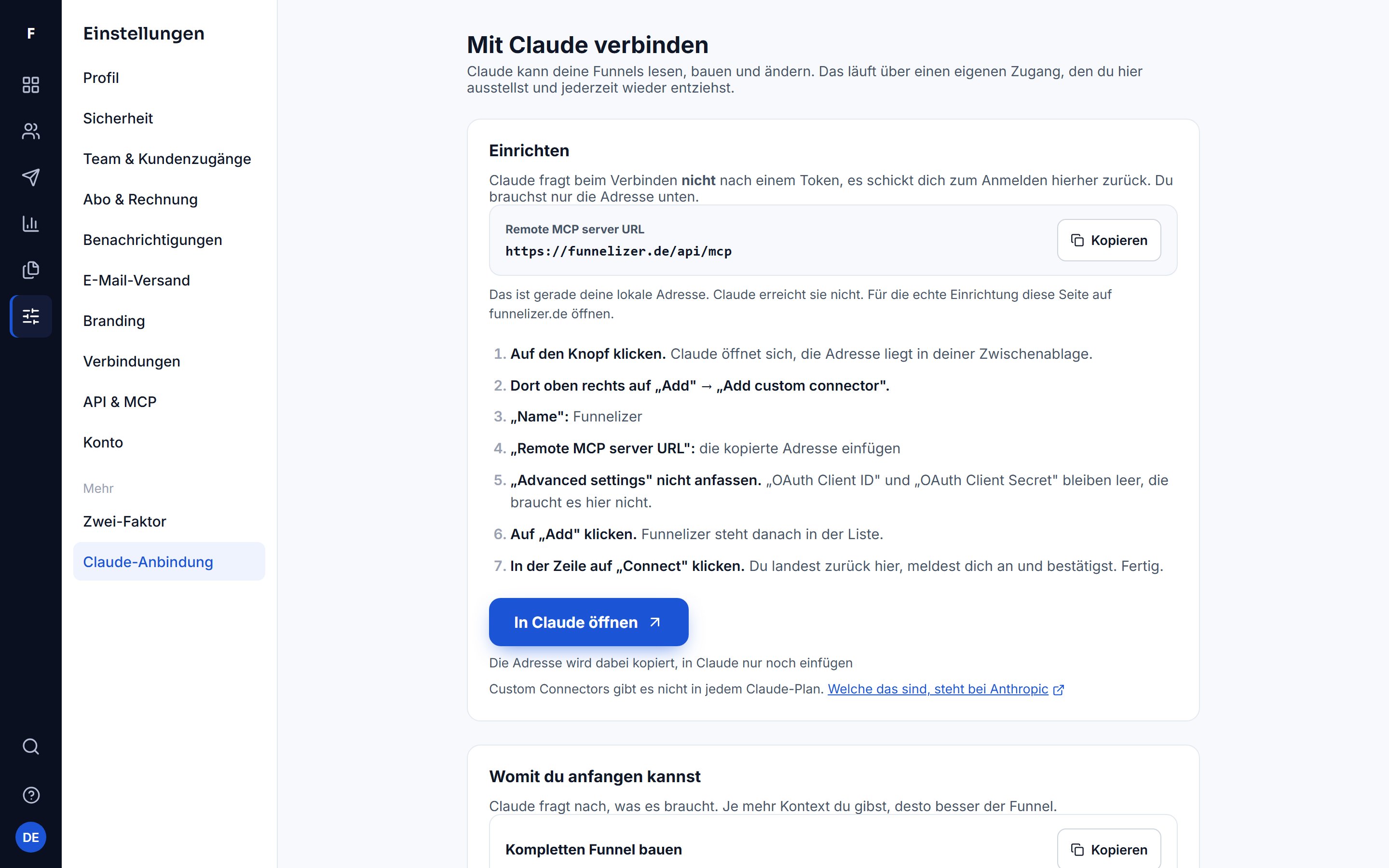Viewport: 1389px width, 868px height.
Task: Open help question mark icon
Action: 31,795
